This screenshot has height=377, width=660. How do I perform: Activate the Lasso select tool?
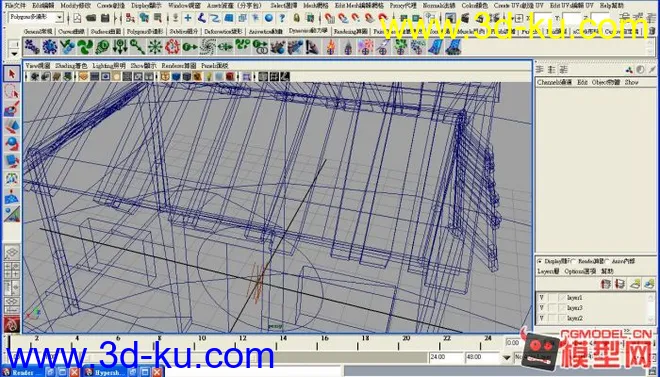click(11, 91)
